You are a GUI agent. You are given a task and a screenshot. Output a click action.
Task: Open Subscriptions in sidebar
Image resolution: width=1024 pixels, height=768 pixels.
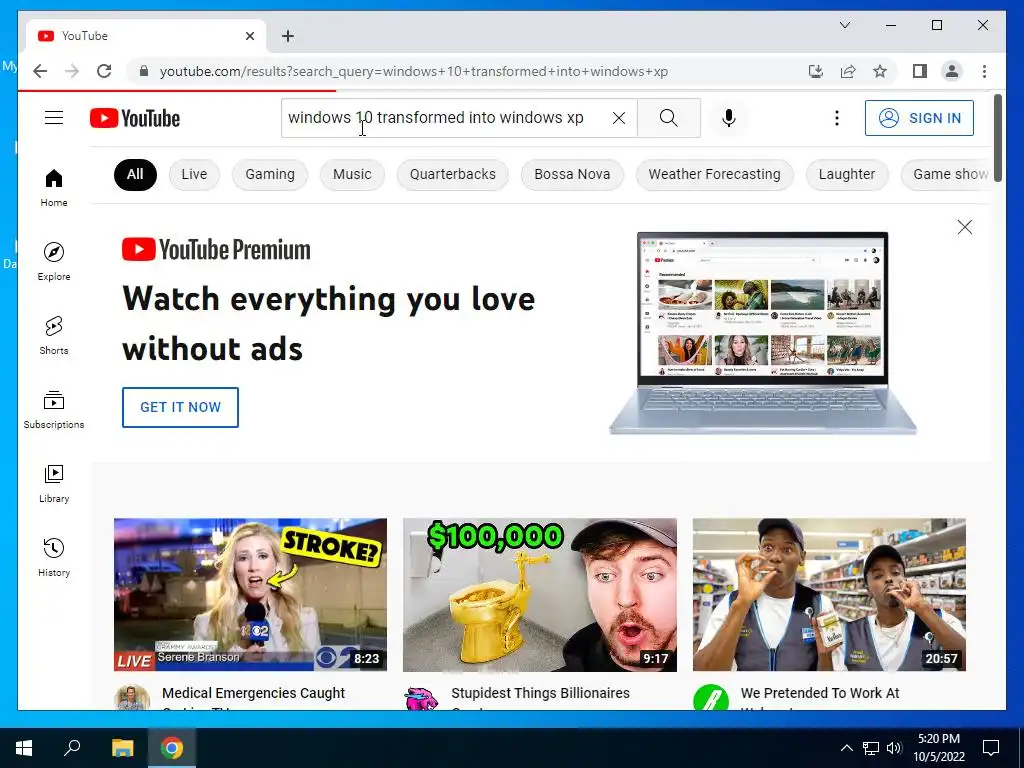pos(54,409)
